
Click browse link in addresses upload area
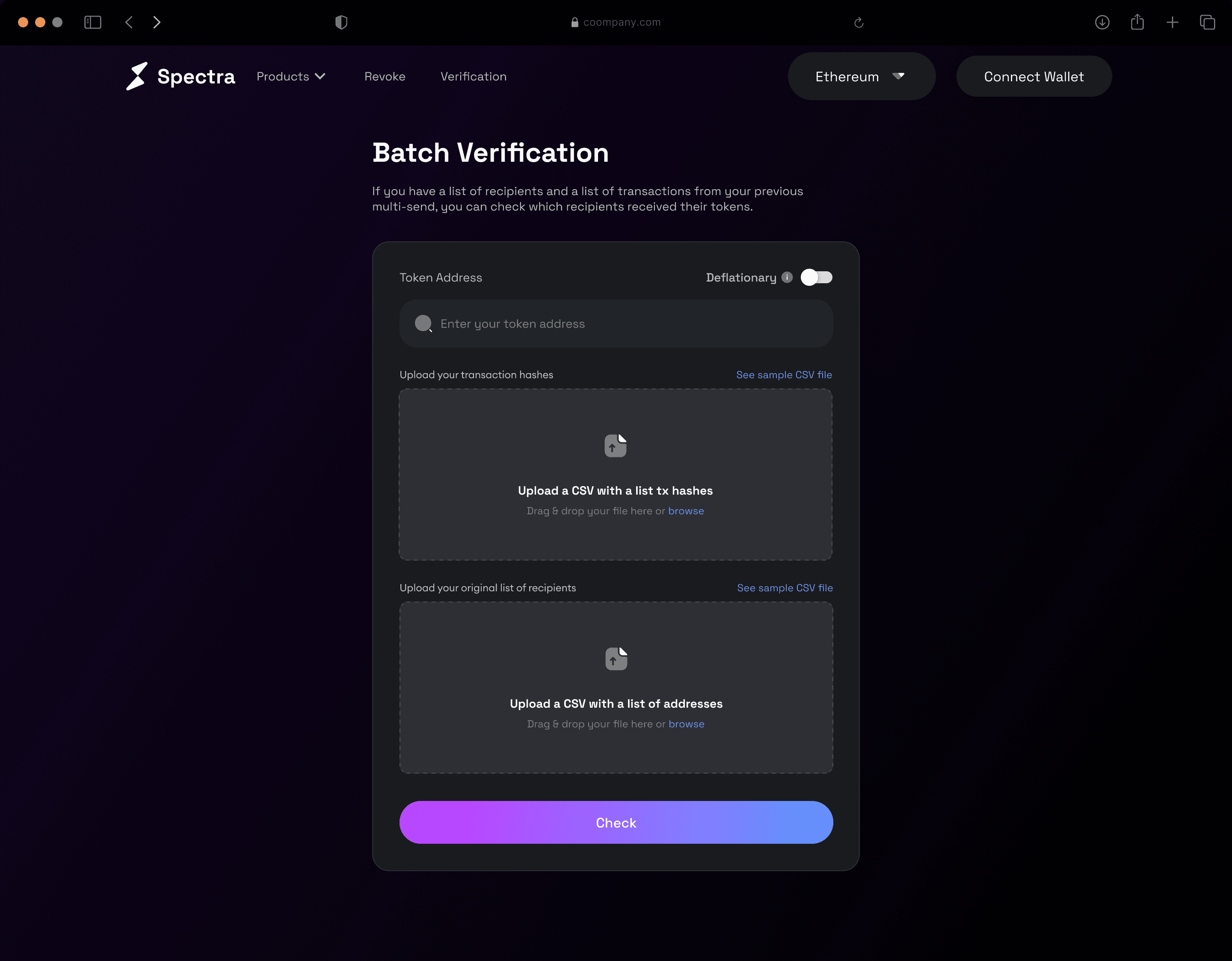(x=686, y=724)
